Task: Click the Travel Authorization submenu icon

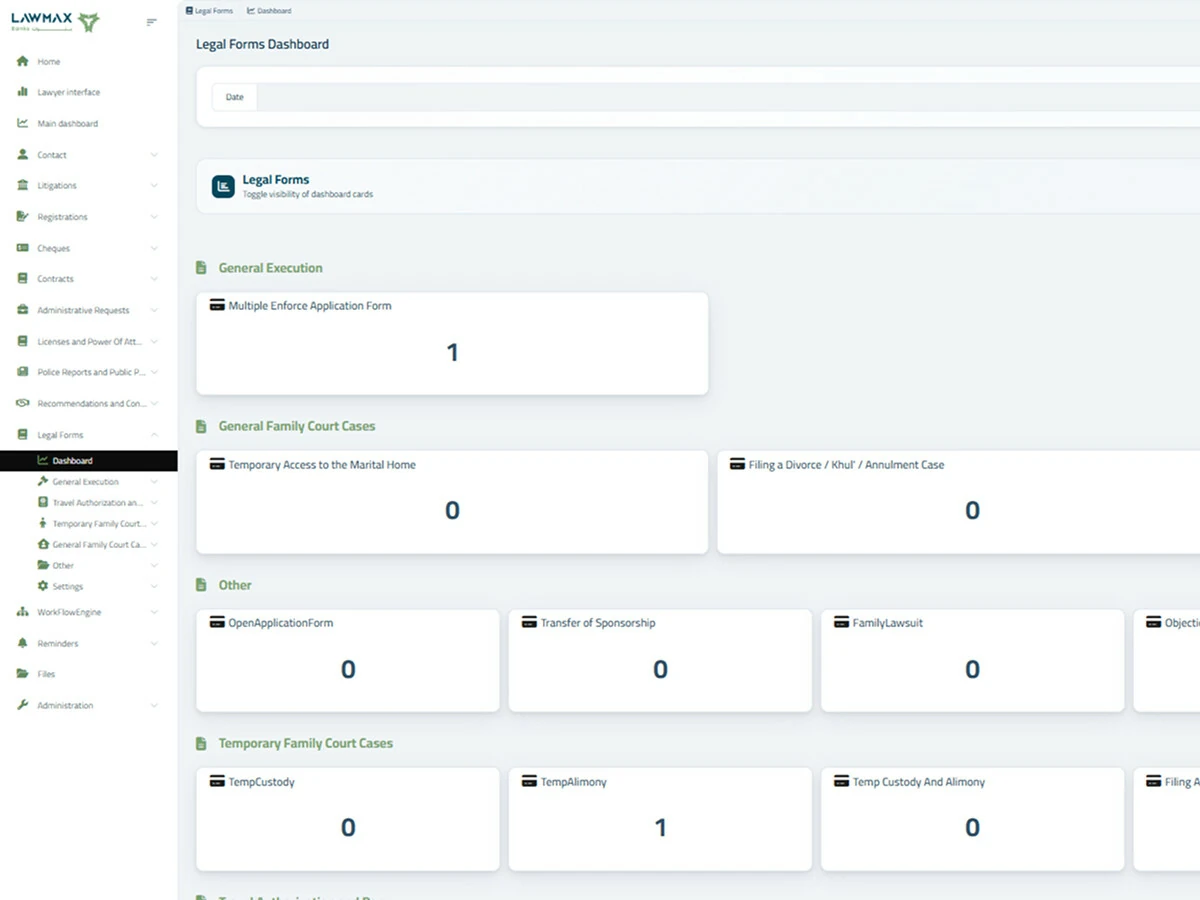Action: (x=43, y=502)
